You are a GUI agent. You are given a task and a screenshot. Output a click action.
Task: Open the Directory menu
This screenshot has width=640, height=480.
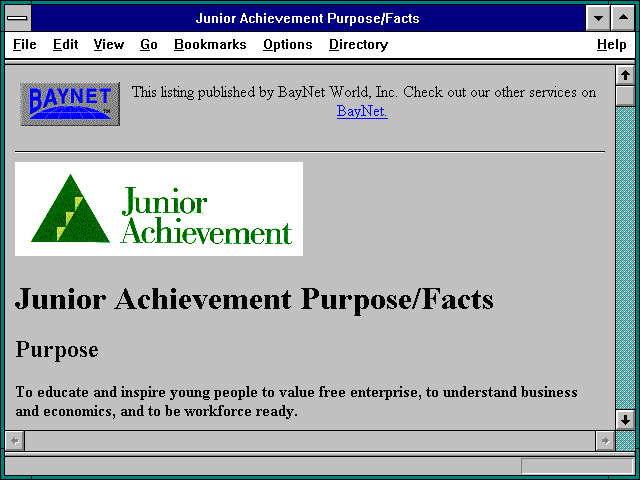[x=358, y=44]
